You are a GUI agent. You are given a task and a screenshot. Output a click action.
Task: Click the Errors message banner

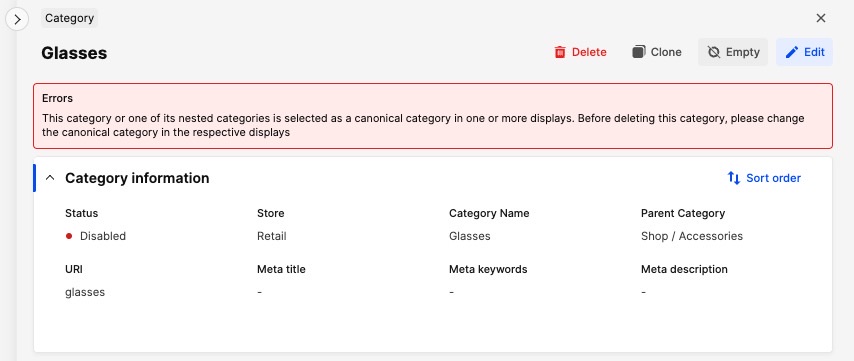pos(433,116)
